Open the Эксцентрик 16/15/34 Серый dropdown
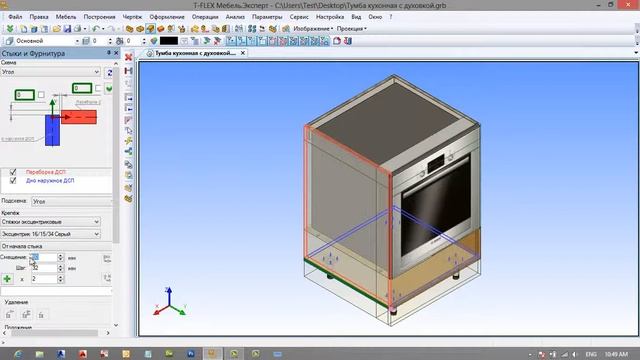The image size is (640, 360). pos(51,234)
